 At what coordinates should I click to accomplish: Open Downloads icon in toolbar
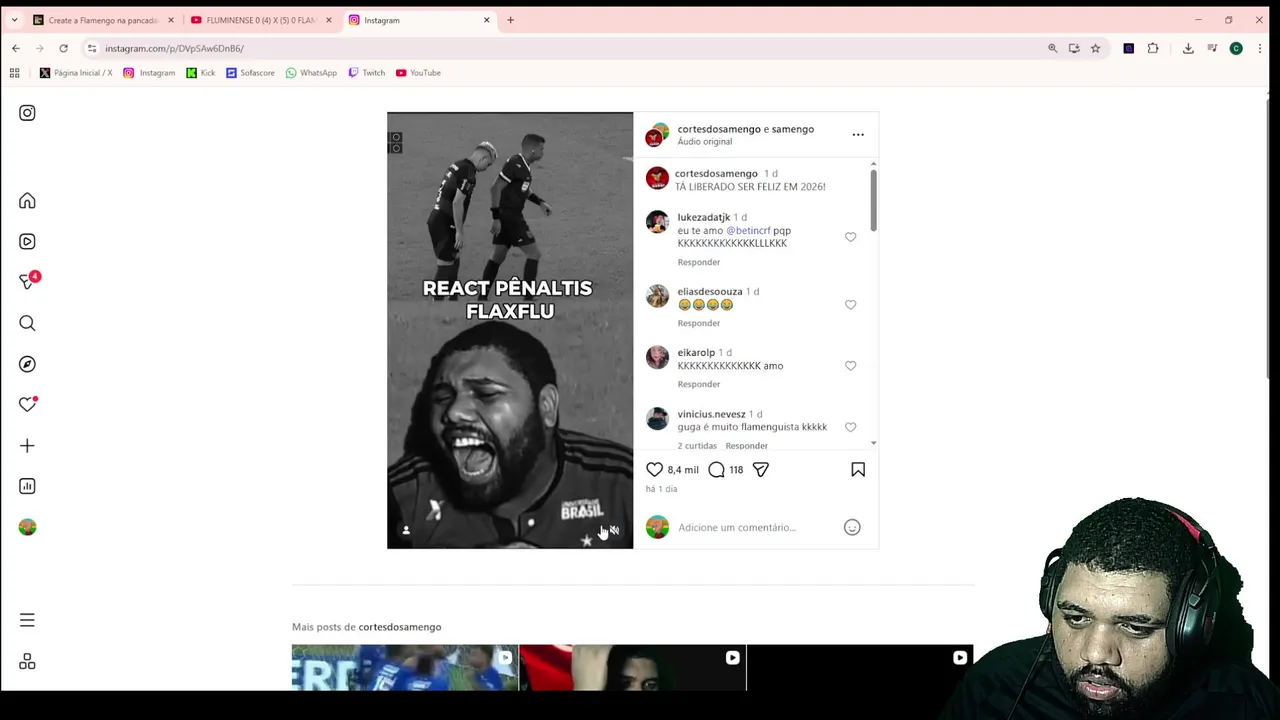1188,48
